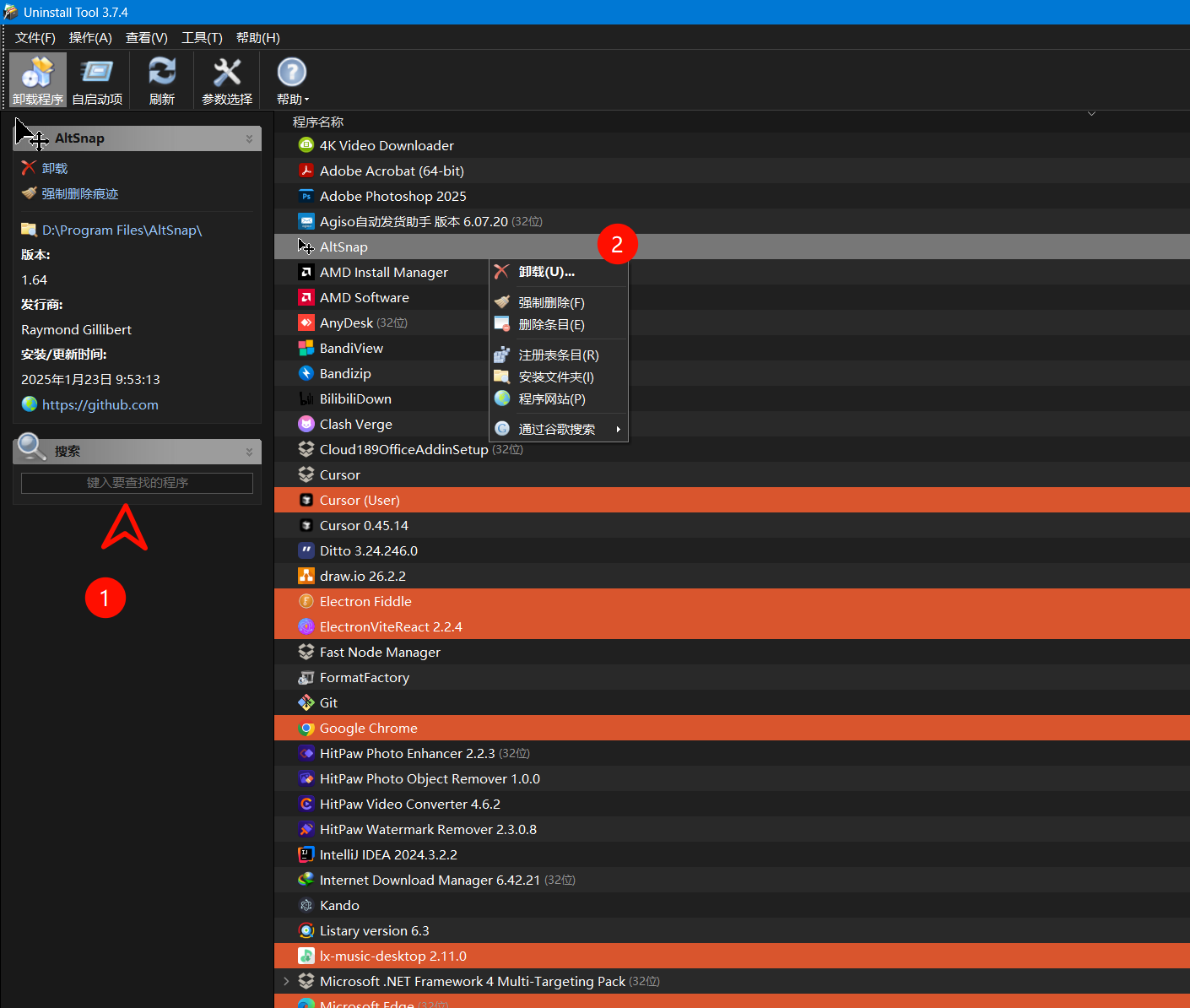Viewport: 1190px width, 1008px height.
Task: Select the Cloud189OfficeAddinSetup row
Action: pos(732,449)
